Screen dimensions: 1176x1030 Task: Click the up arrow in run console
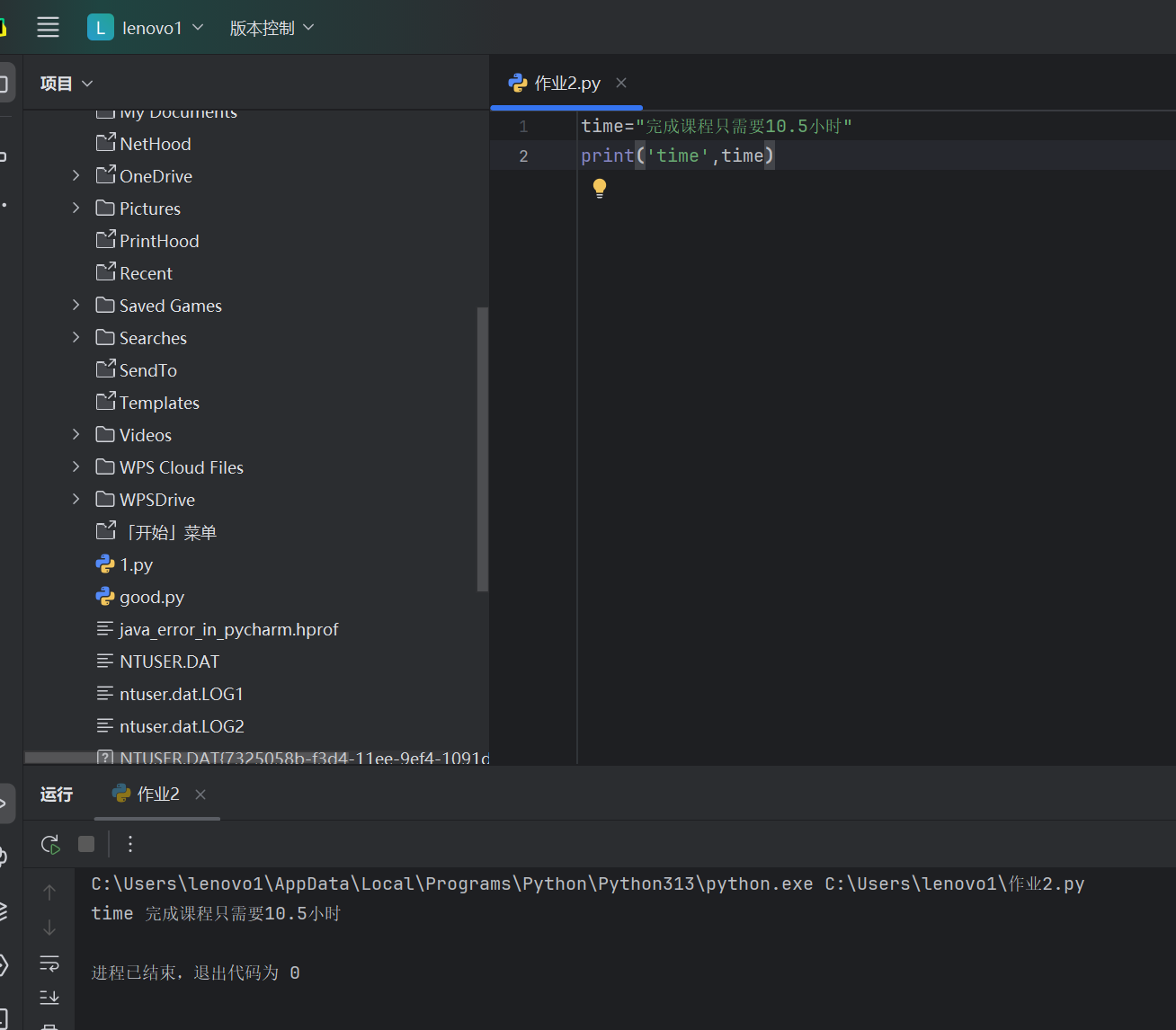(x=49, y=892)
